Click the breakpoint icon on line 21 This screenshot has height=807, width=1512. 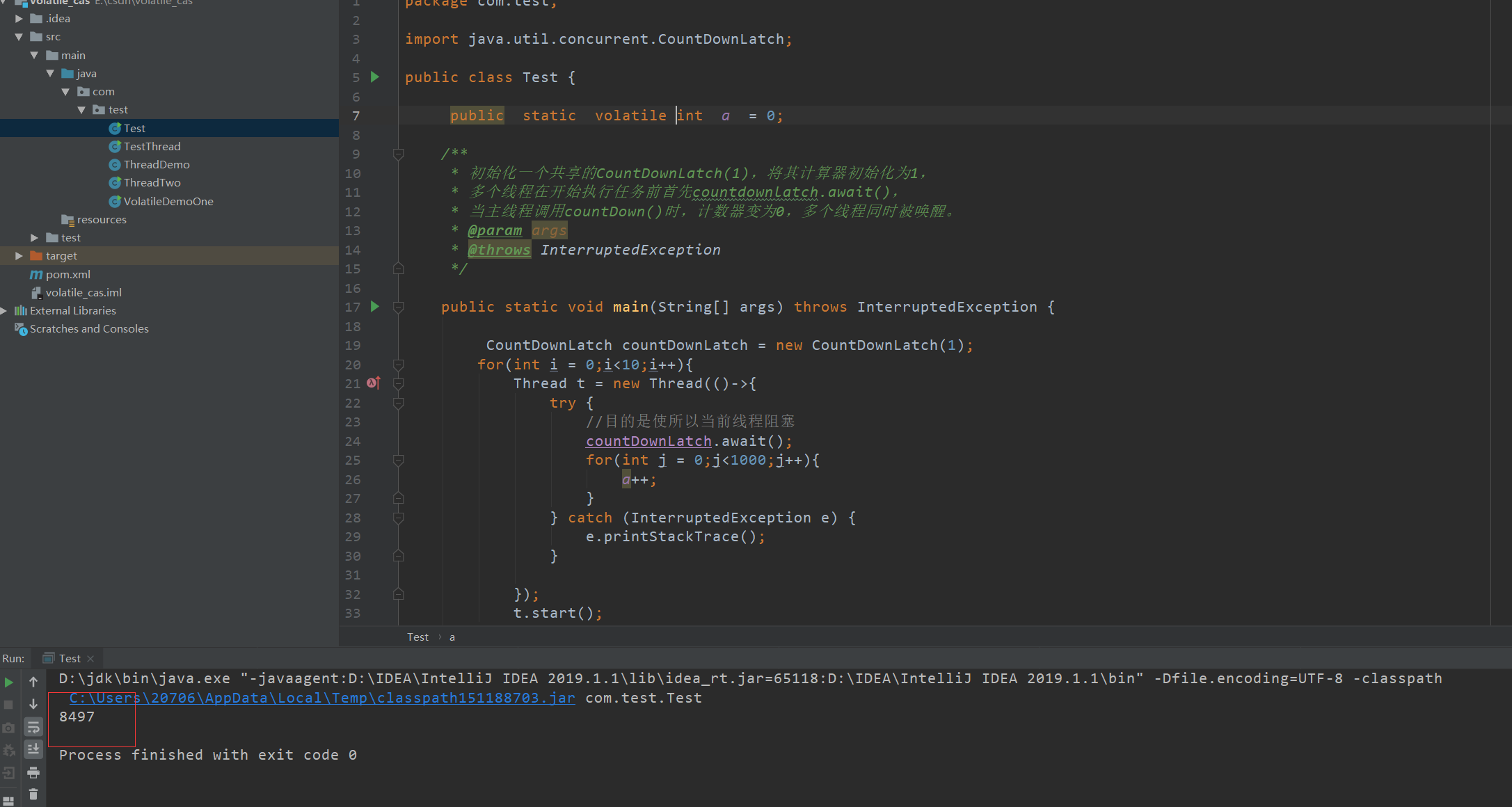(x=374, y=383)
